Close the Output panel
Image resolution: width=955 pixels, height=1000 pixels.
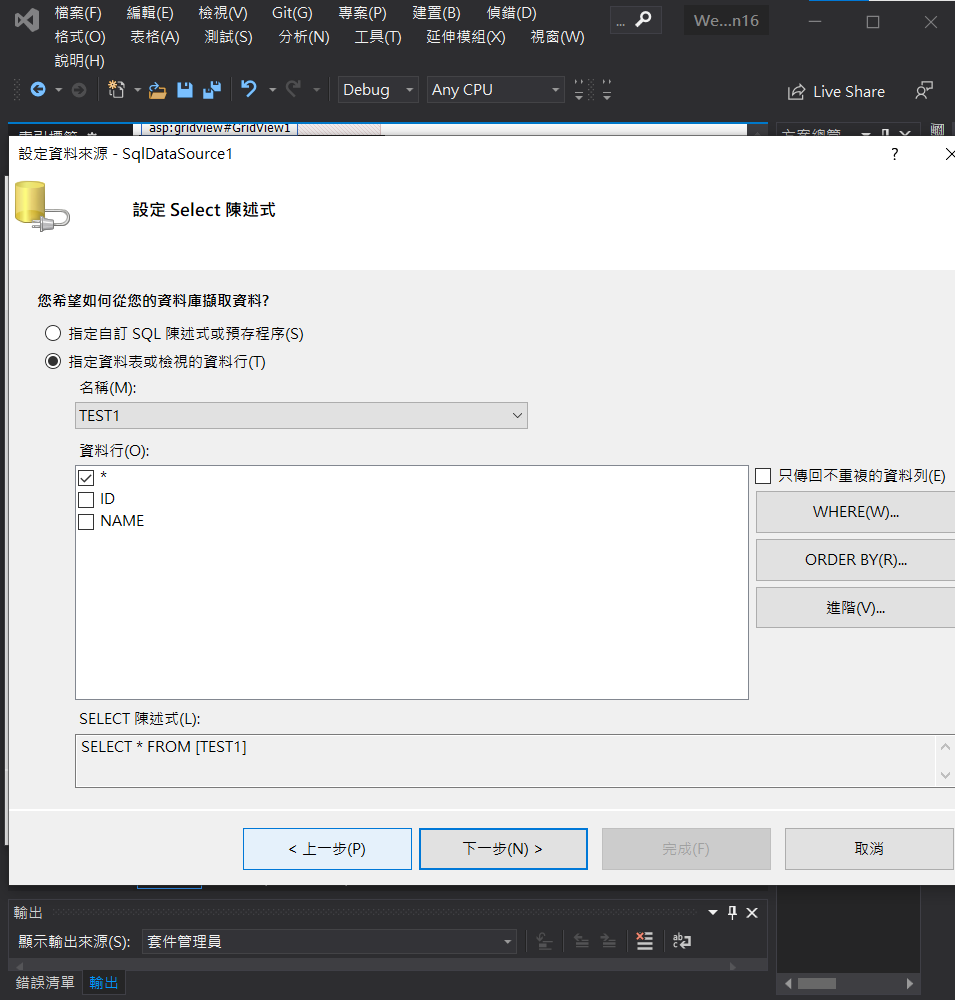click(752, 913)
